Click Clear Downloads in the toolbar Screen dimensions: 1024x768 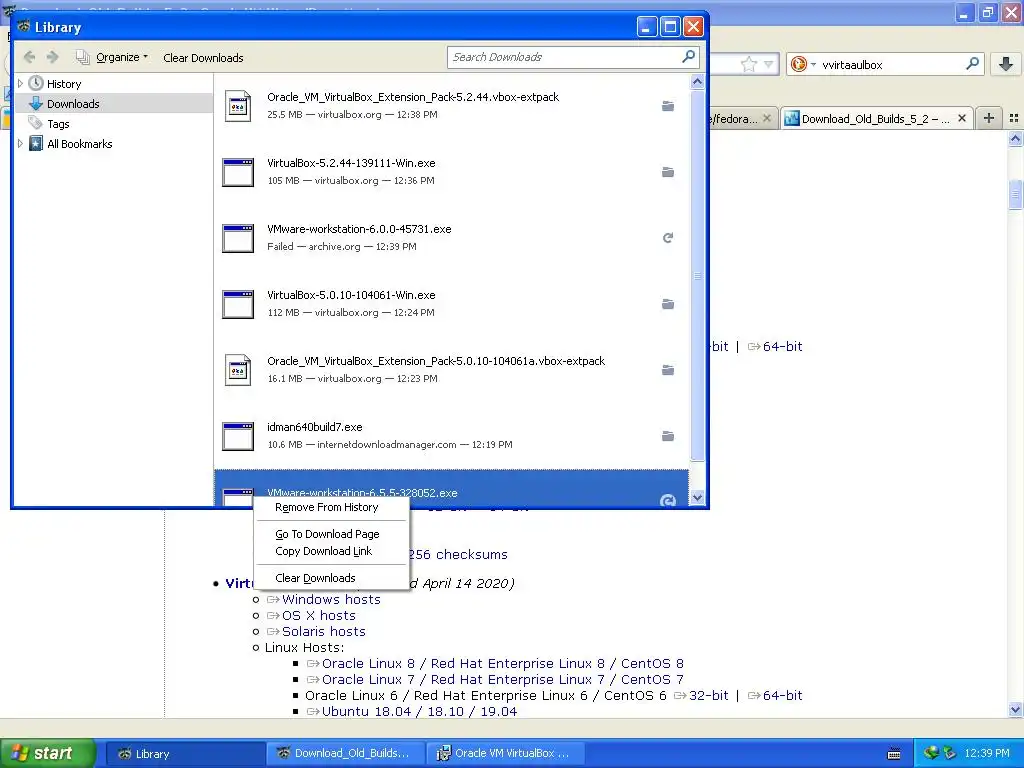click(x=203, y=58)
